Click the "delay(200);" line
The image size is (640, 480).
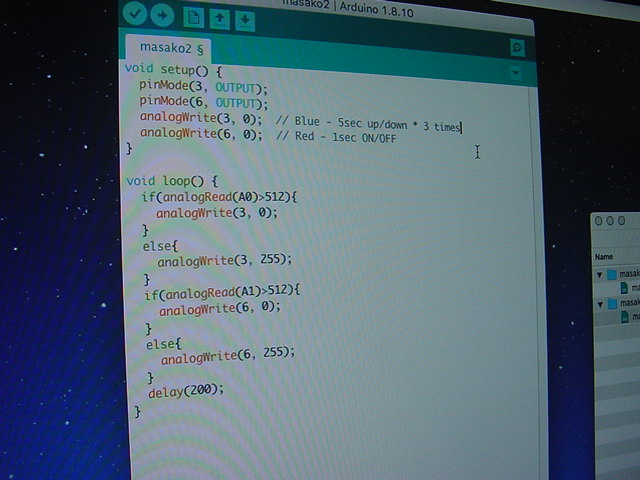click(186, 391)
